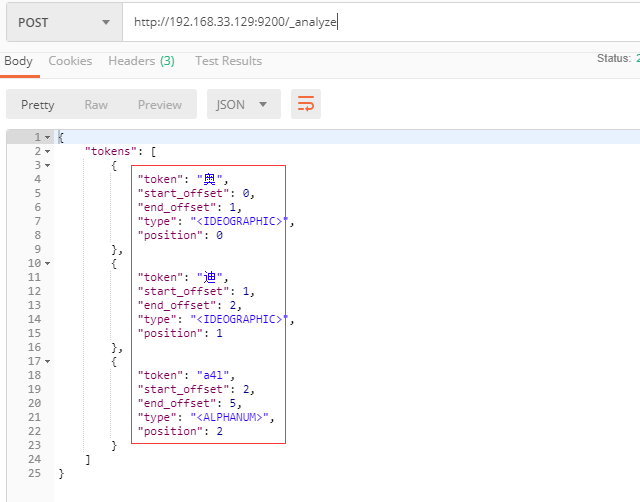Collapse the root object at line 1
640x502 pixels.
47,138
